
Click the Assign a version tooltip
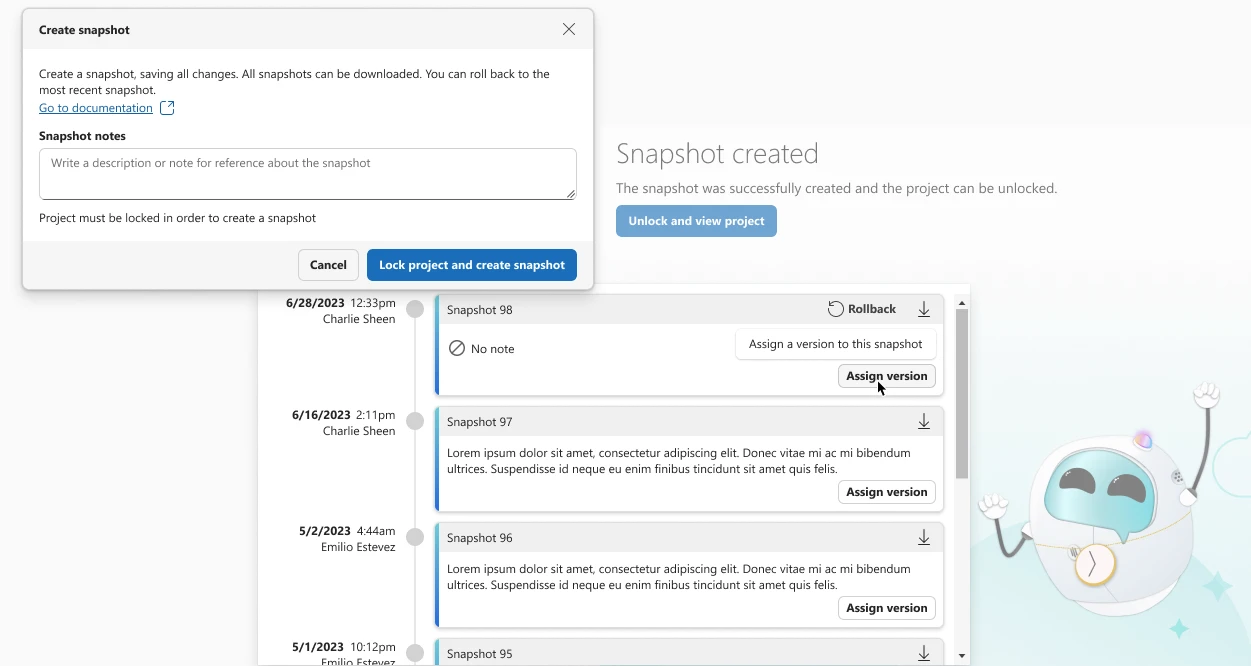(x=836, y=344)
